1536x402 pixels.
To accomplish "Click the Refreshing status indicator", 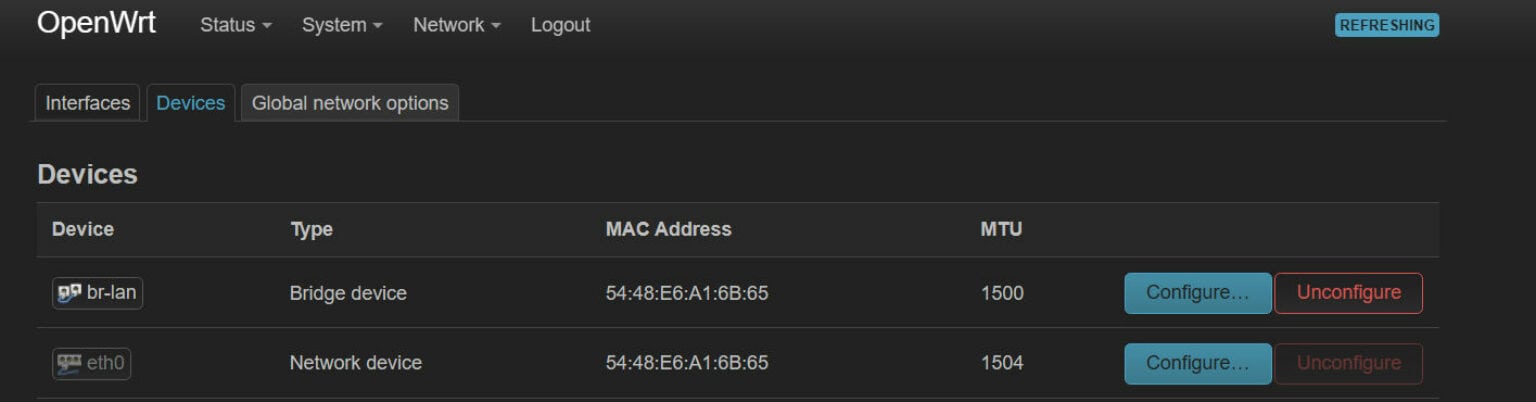I will pyautogui.click(x=1386, y=26).
